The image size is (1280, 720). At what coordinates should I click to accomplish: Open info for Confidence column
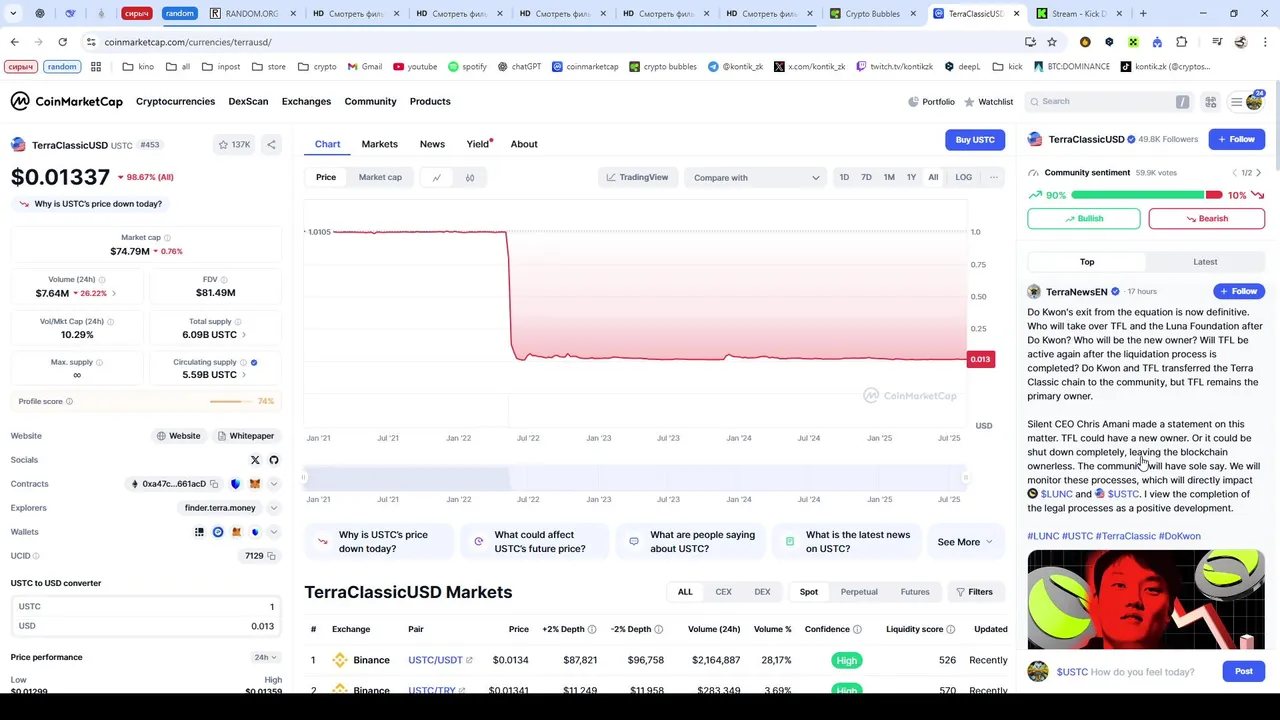[x=857, y=629]
